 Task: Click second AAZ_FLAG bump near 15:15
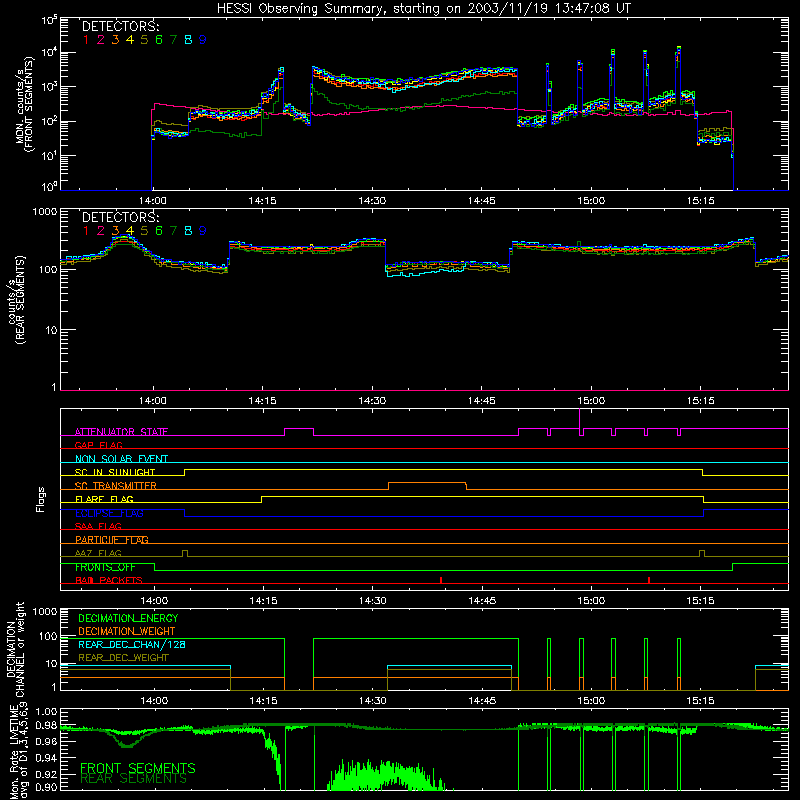pyautogui.click(x=703, y=553)
